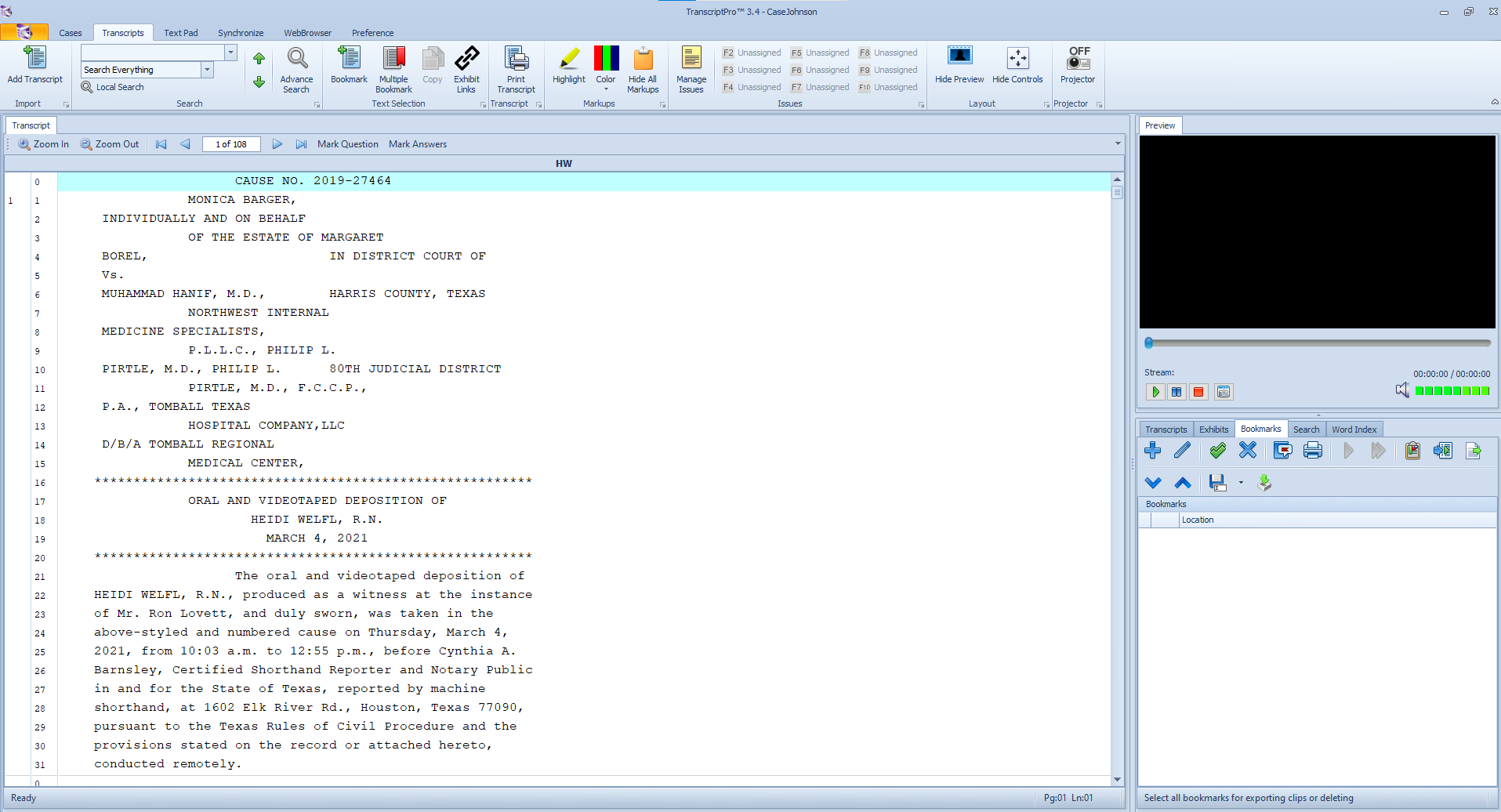Open the transcript navigation dropdown arrow
Viewport: 1501px width, 812px height.
(x=1118, y=144)
